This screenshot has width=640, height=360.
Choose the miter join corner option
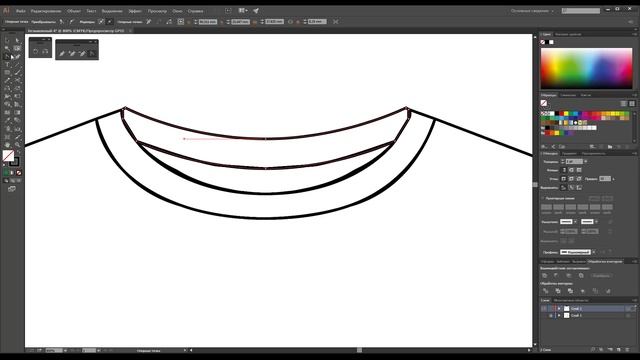click(x=564, y=179)
